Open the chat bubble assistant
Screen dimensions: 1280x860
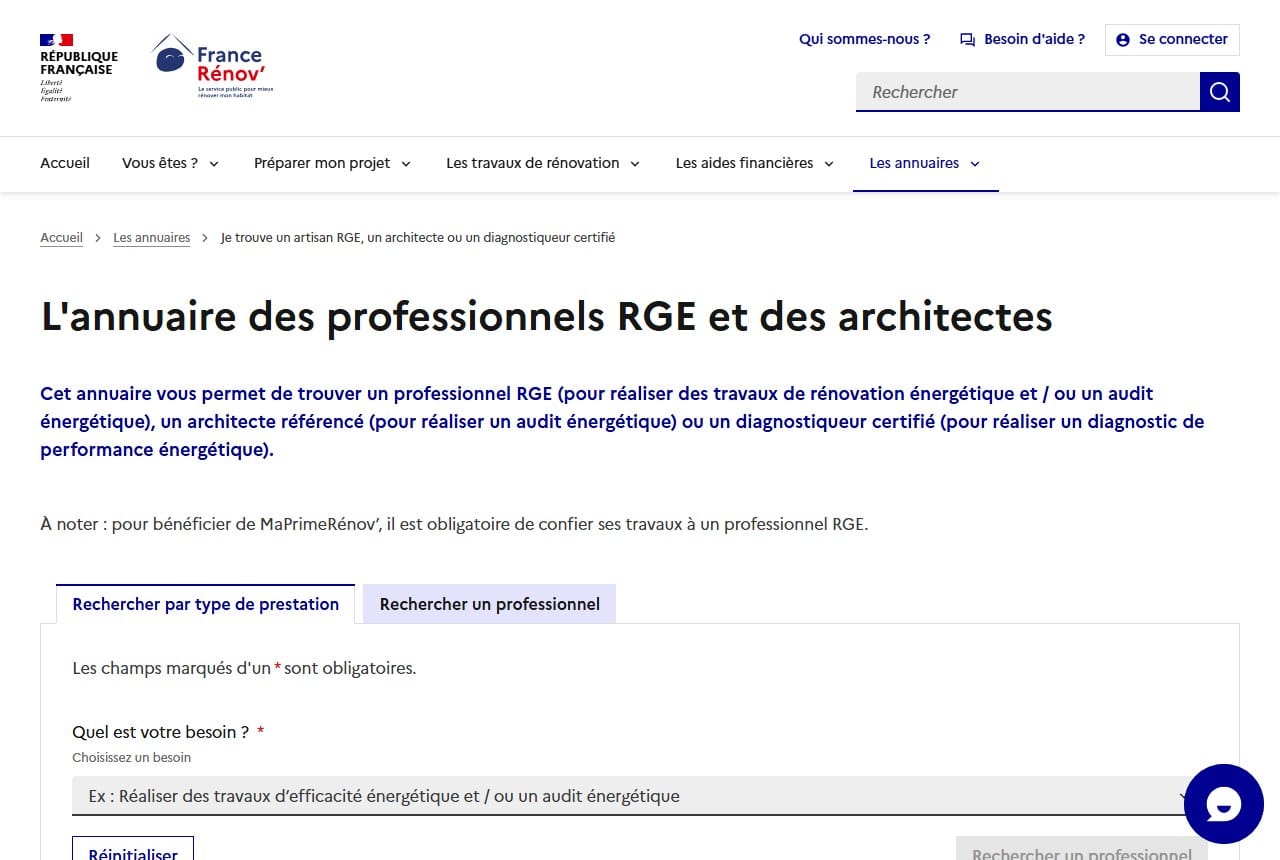tap(1224, 804)
